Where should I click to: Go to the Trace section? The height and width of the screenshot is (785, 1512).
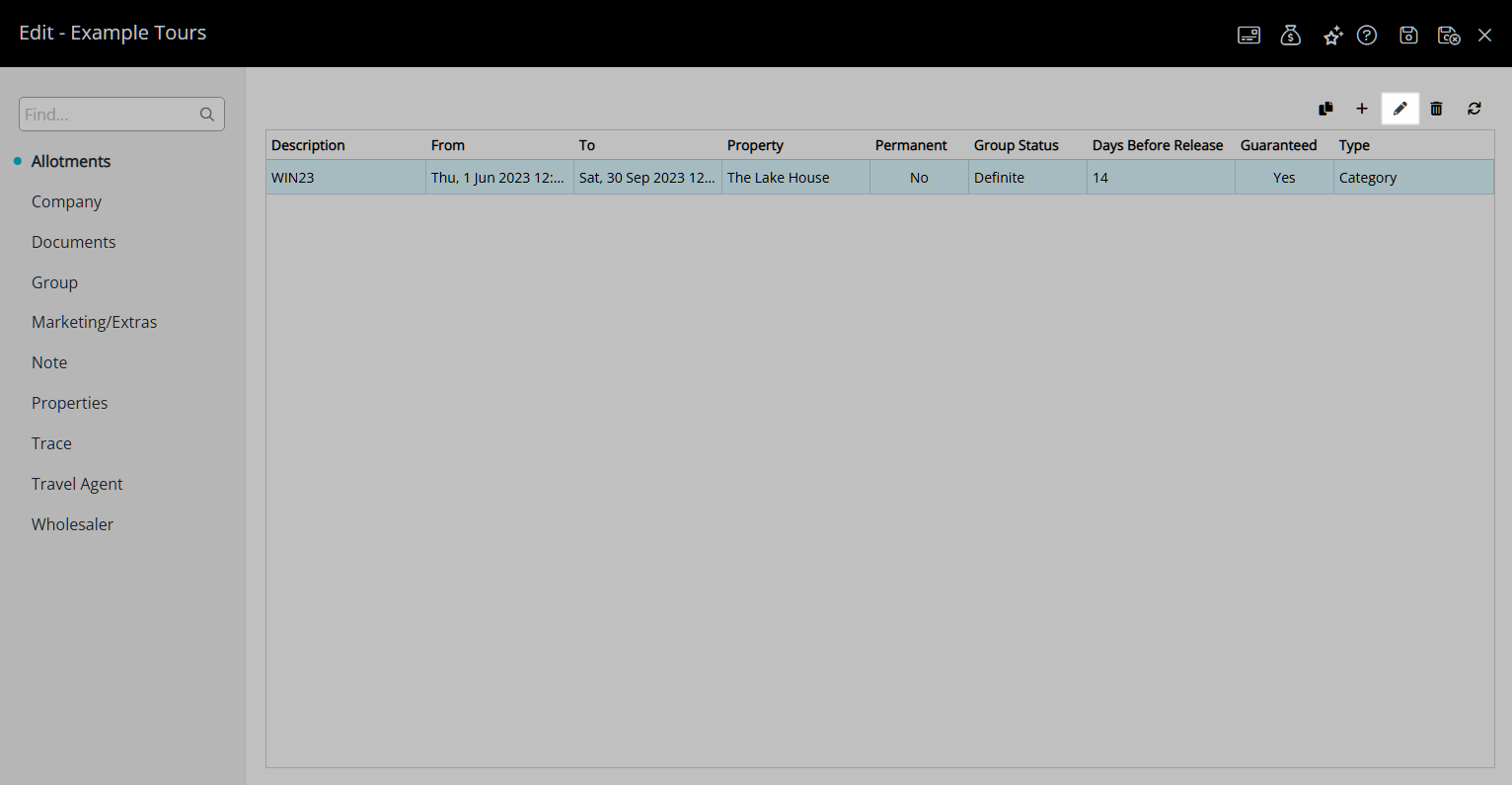[x=51, y=443]
